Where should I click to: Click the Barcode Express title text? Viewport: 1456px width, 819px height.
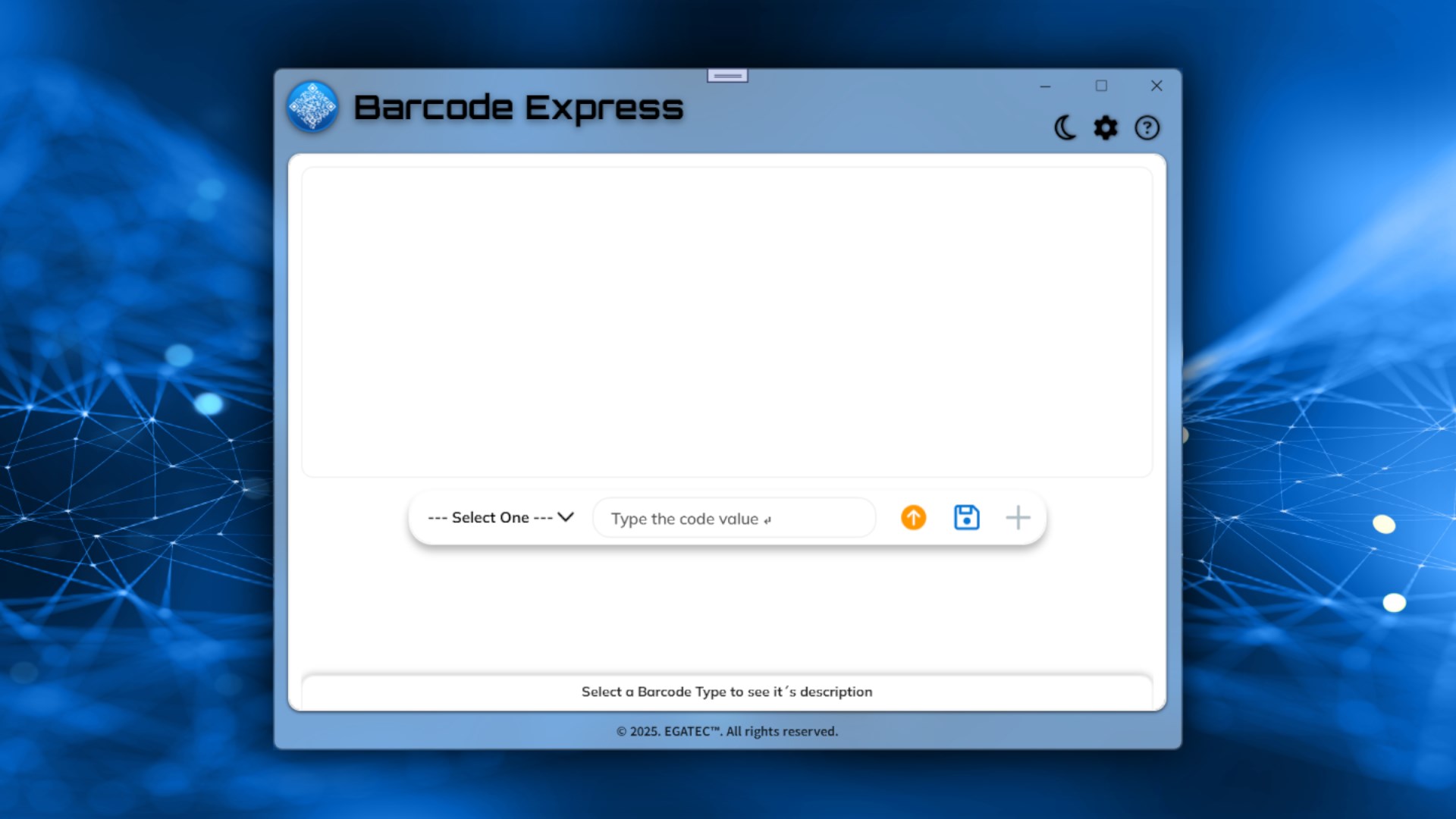click(x=518, y=108)
